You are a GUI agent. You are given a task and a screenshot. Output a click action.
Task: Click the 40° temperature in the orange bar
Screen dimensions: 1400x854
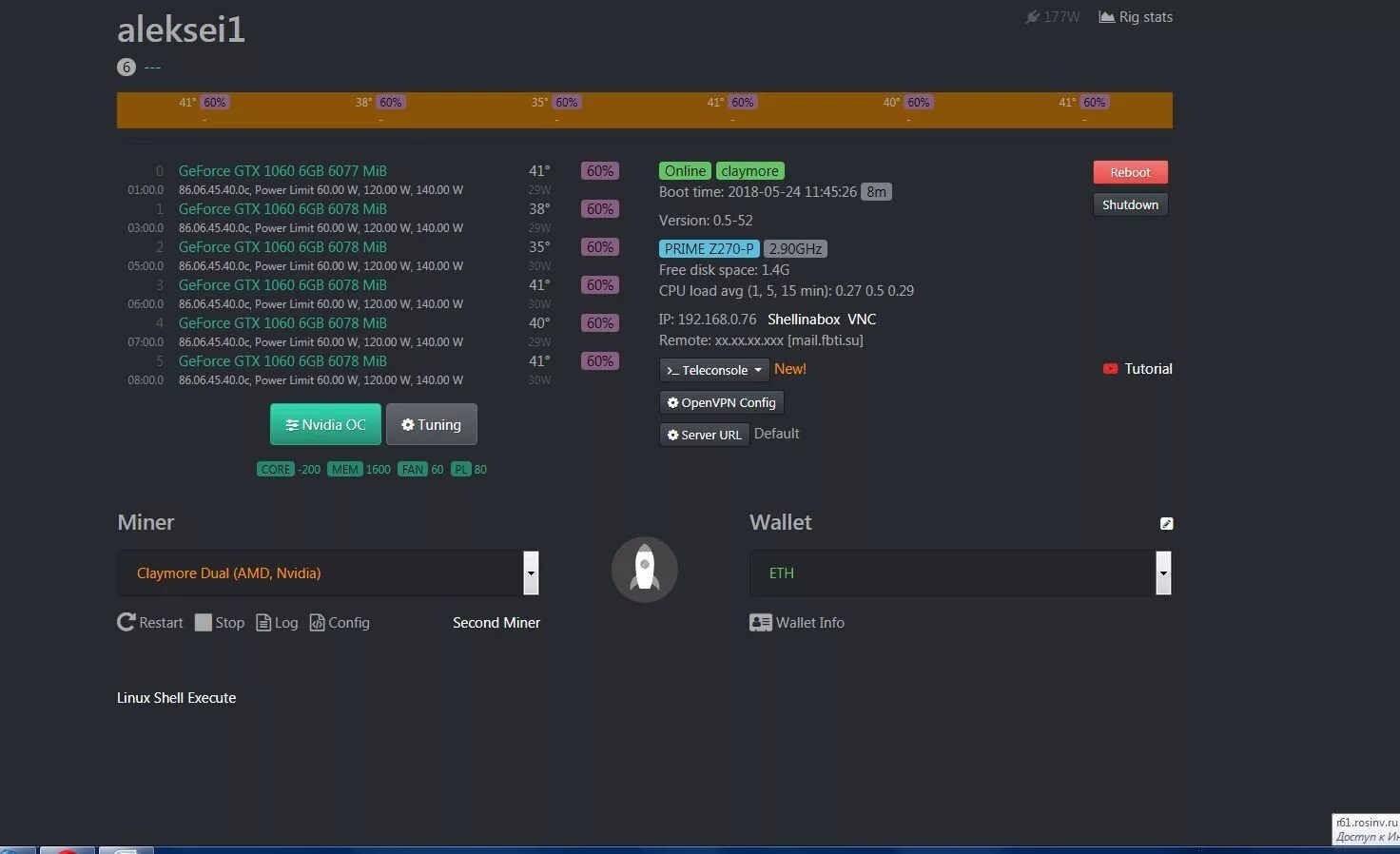coord(891,102)
